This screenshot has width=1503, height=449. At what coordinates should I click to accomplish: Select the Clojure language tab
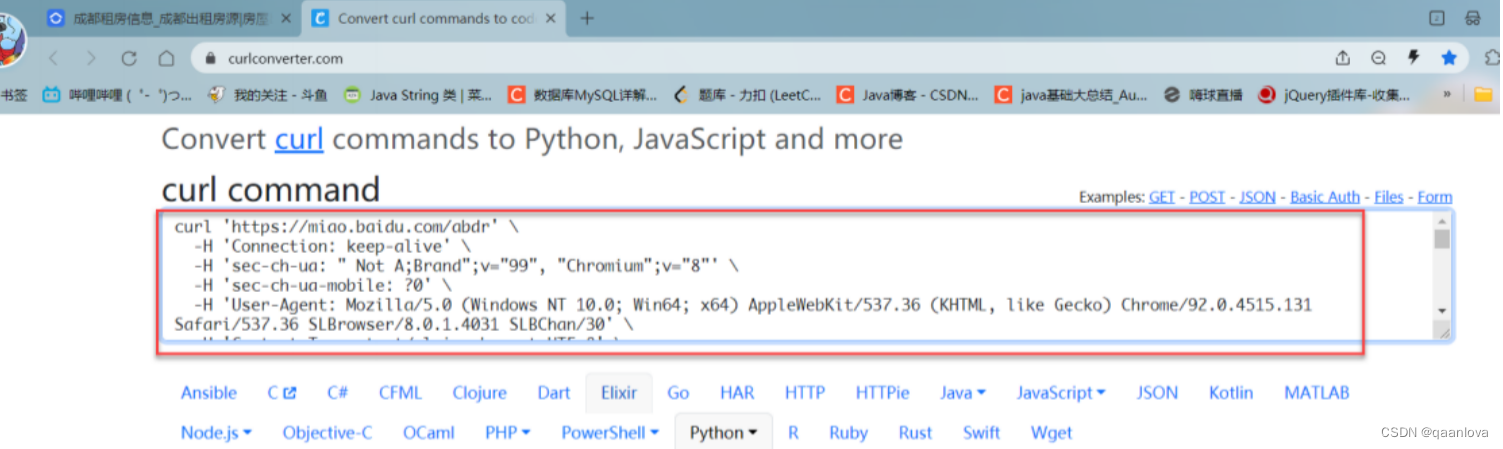click(x=480, y=393)
